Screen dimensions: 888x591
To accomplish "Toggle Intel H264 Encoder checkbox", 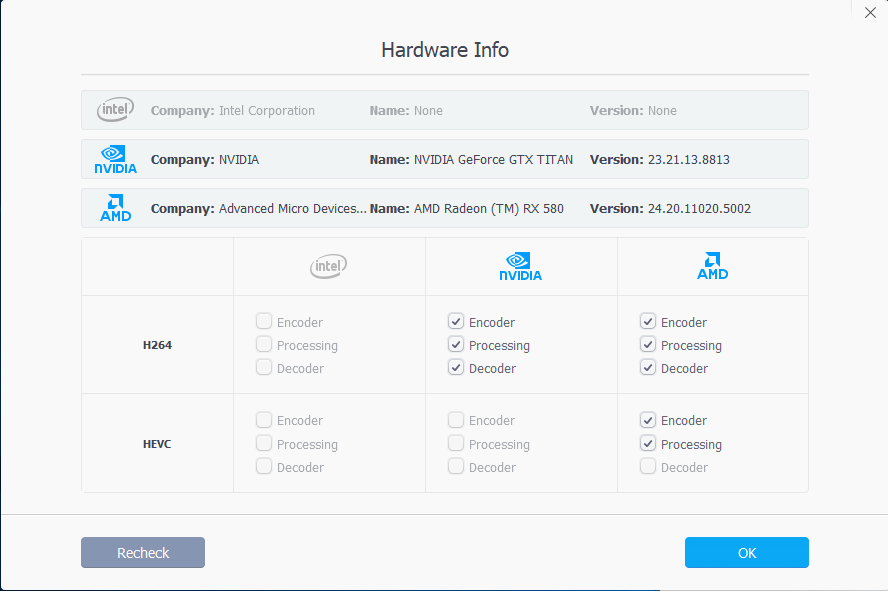I will pos(264,322).
